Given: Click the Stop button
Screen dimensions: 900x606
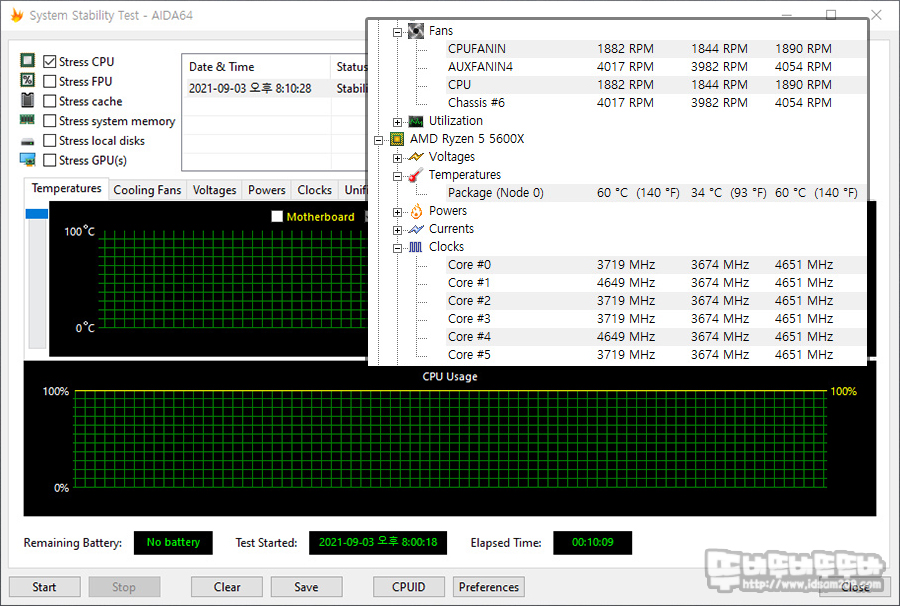Looking at the screenshot, I should coord(124,587).
